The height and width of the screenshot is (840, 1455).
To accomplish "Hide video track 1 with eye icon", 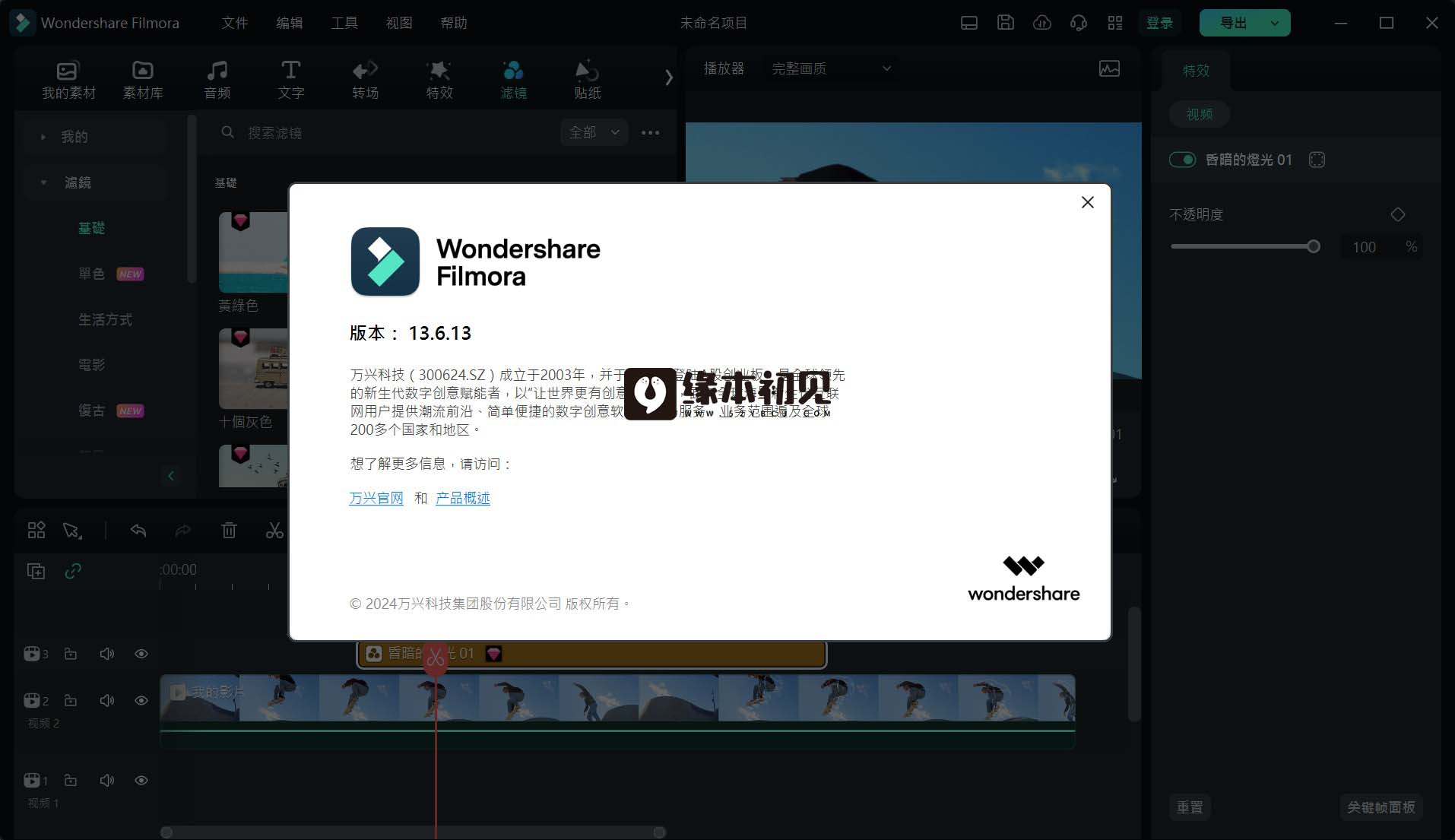I will point(141,780).
